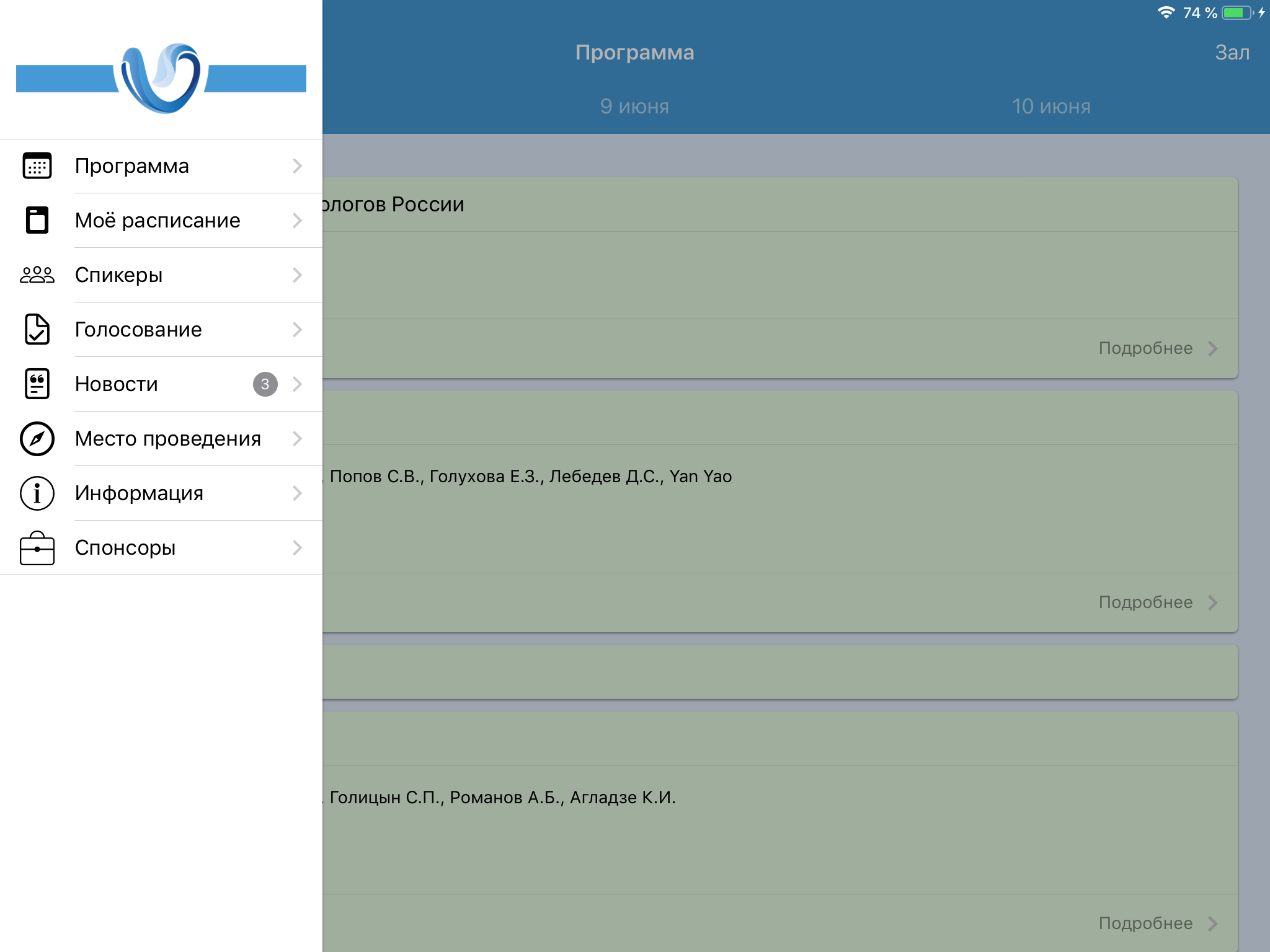Click the battery indicator in status bar
This screenshot has width=1270, height=952.
pos(1237,13)
